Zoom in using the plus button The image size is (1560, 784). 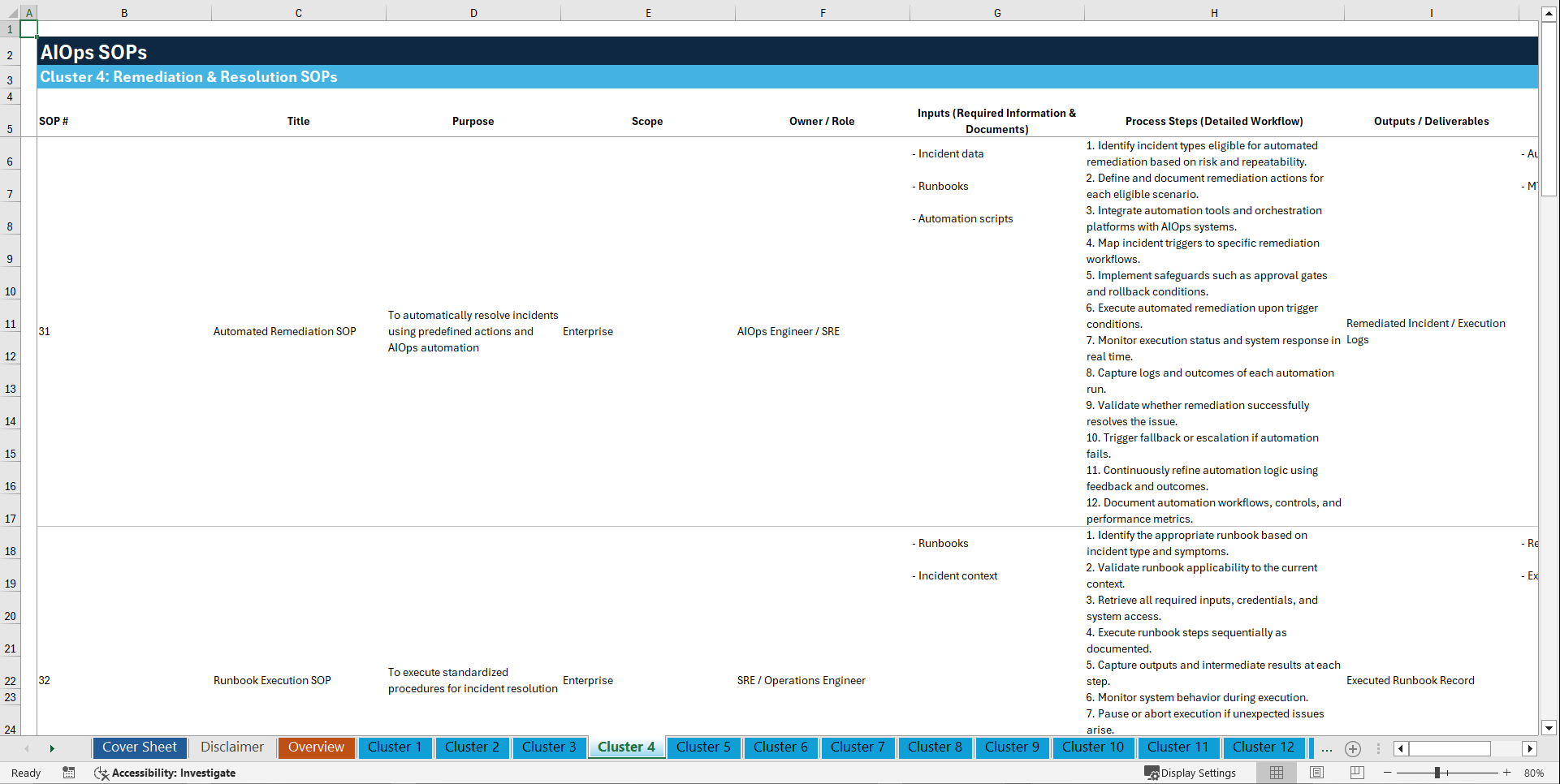1508,773
